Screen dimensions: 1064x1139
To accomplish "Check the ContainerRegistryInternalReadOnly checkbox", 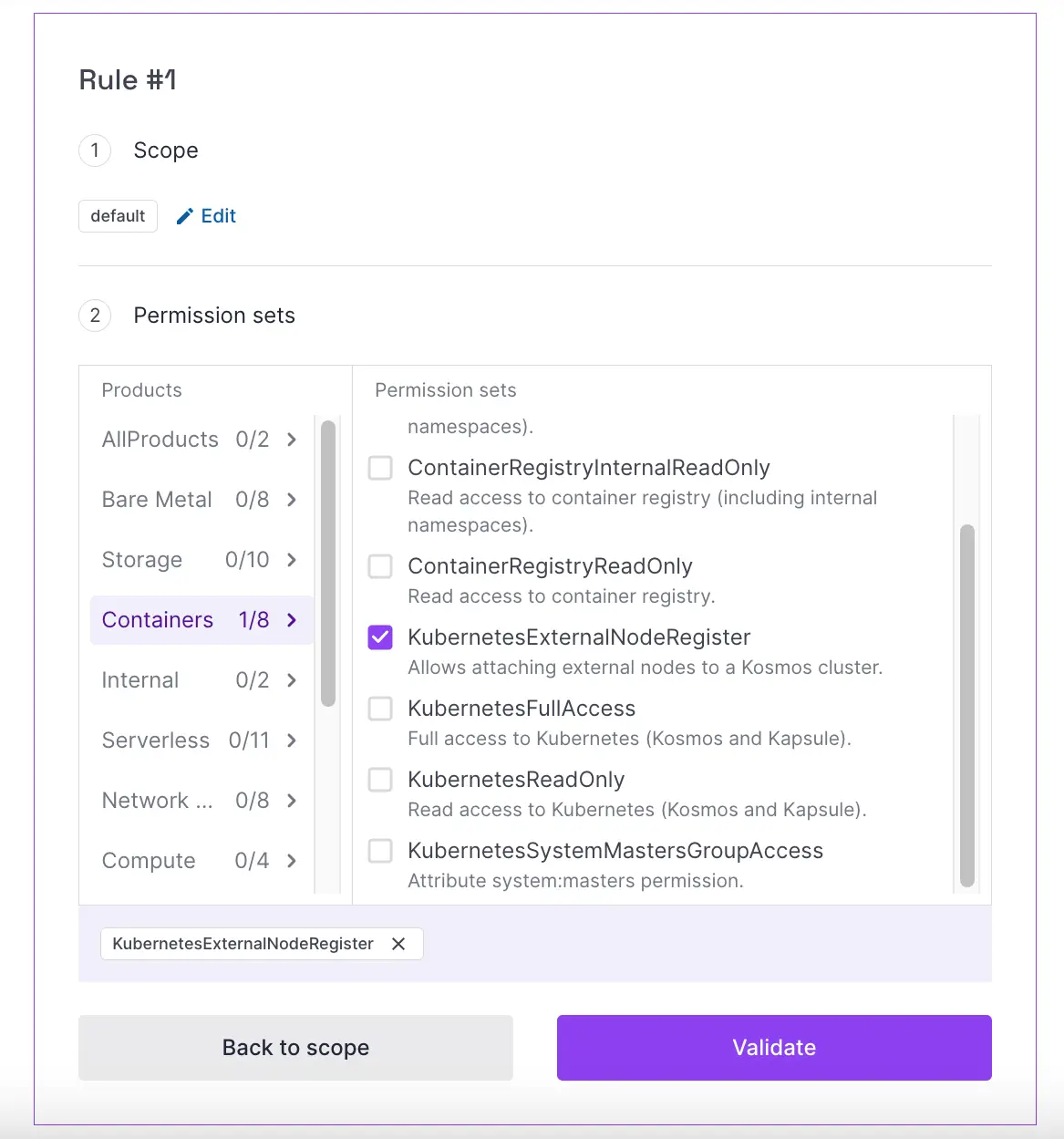I will 380,468.
